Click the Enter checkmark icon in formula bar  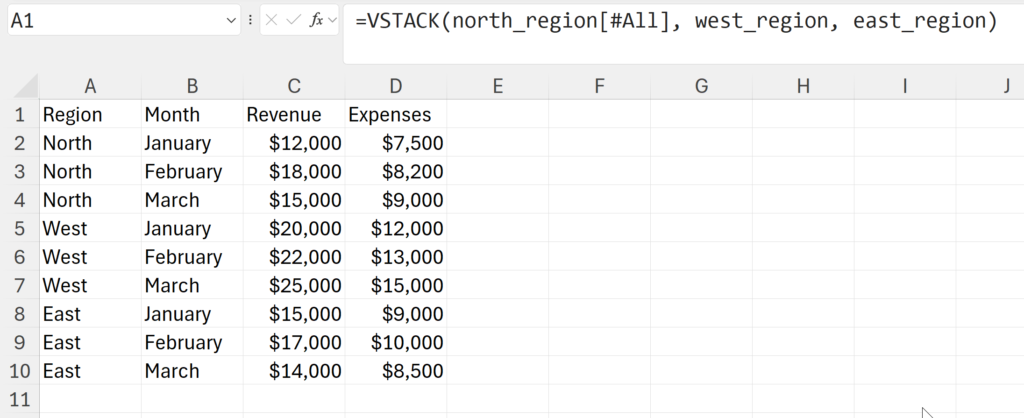click(x=294, y=21)
